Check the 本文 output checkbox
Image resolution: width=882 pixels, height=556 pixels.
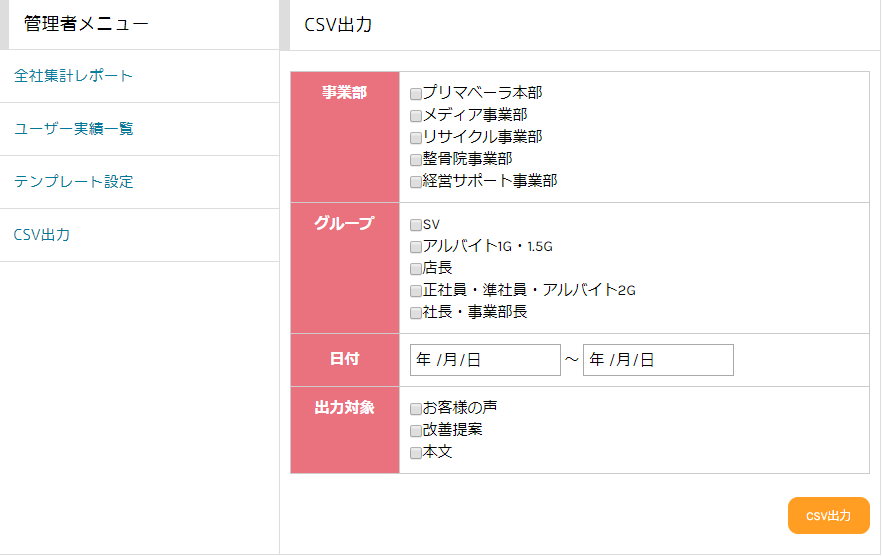pyautogui.click(x=416, y=453)
